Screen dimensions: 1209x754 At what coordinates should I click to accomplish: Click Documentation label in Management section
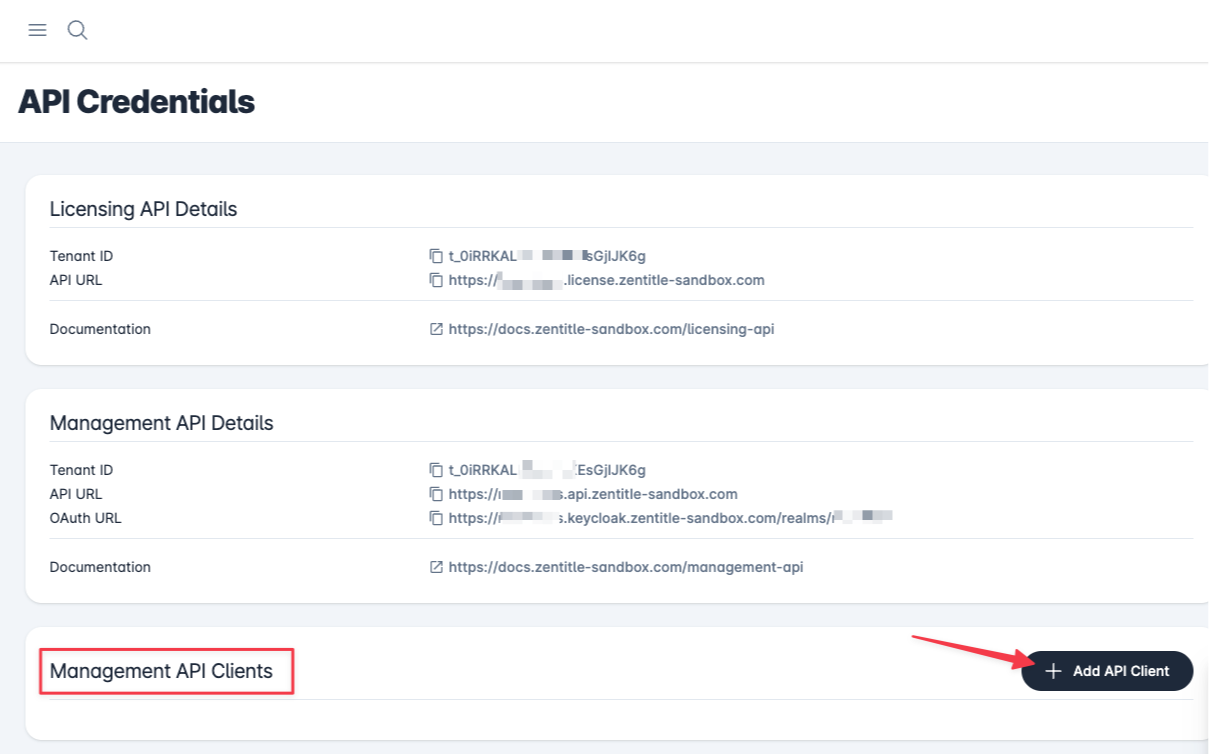tap(100, 567)
